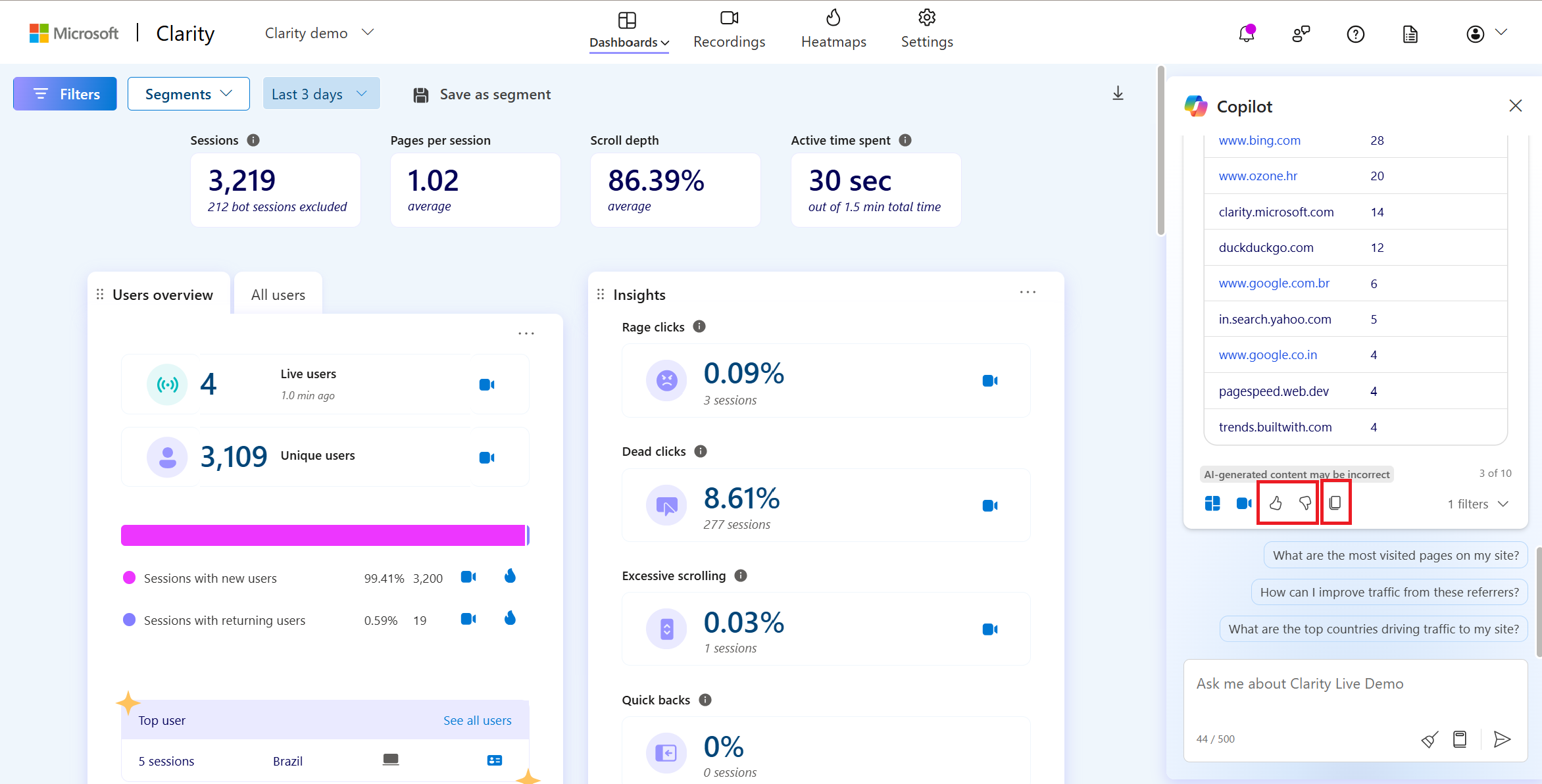The height and width of the screenshot is (784, 1542).
Task: Click Active time spent info icon
Action: (x=905, y=140)
